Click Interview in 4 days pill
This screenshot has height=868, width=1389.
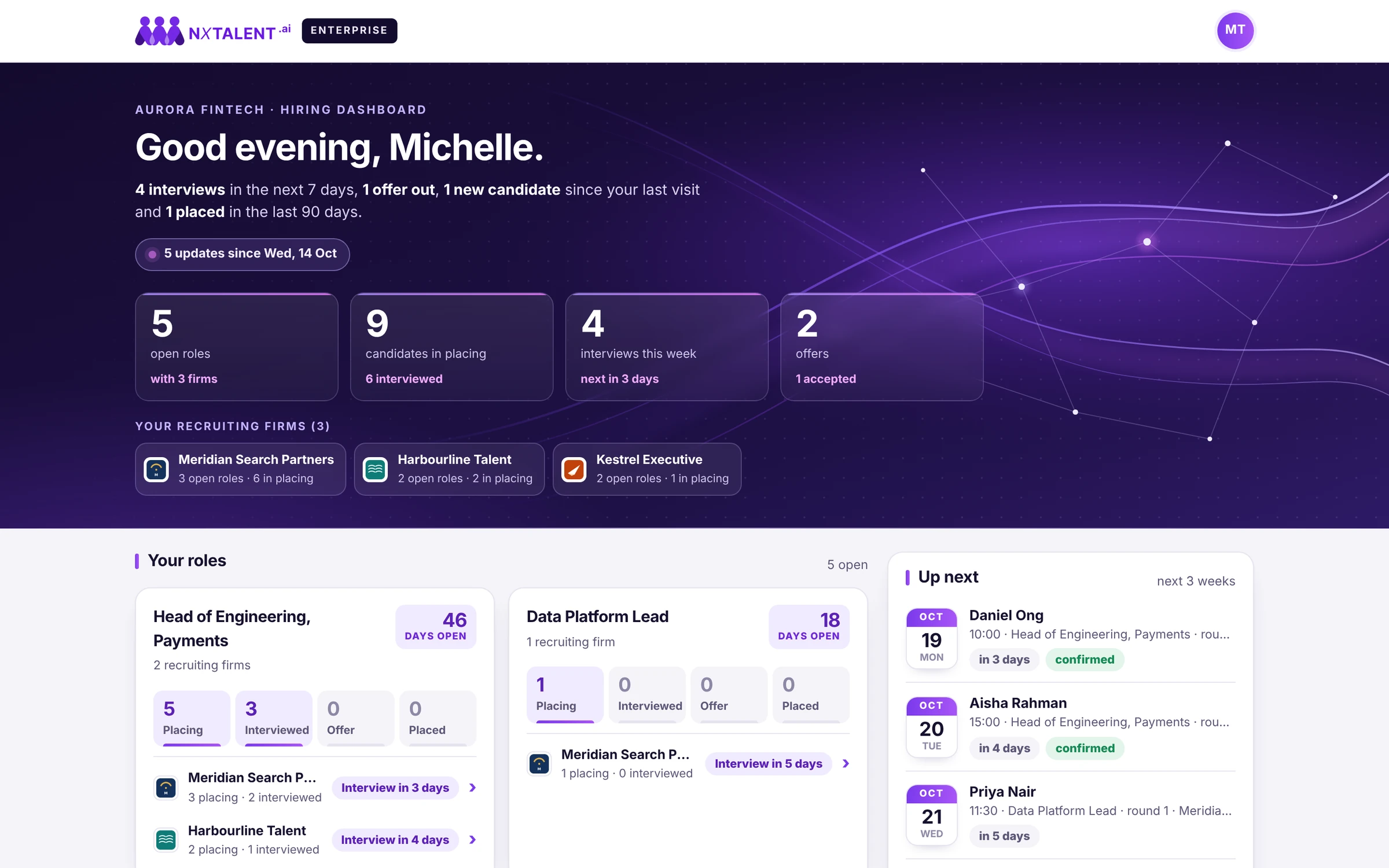coord(395,840)
